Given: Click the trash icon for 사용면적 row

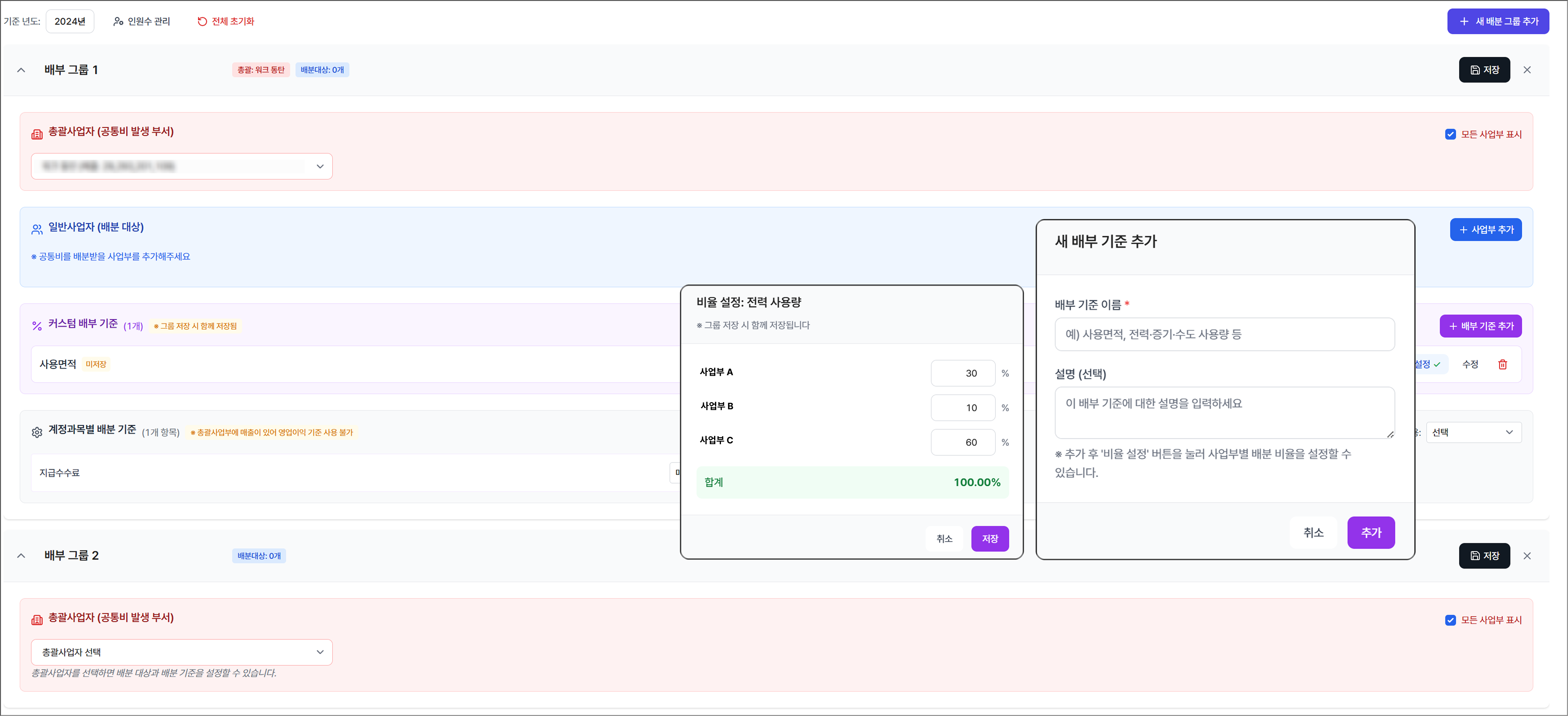Looking at the screenshot, I should [x=1502, y=364].
